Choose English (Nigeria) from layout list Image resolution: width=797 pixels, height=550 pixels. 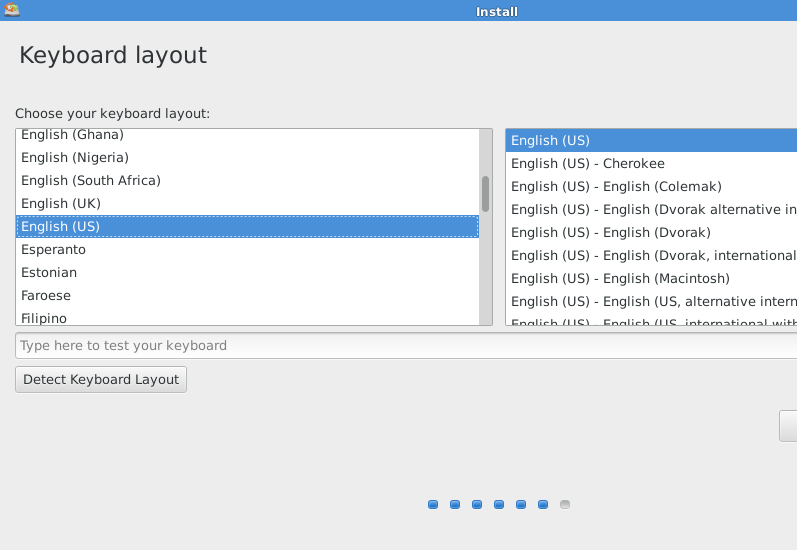click(75, 157)
